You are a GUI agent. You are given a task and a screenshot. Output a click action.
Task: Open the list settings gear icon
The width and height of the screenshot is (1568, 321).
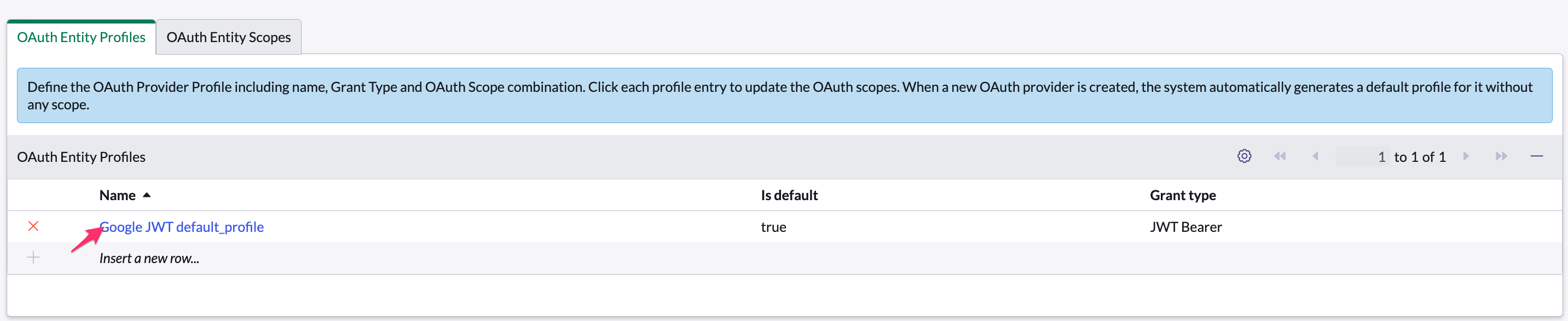coord(1244,156)
